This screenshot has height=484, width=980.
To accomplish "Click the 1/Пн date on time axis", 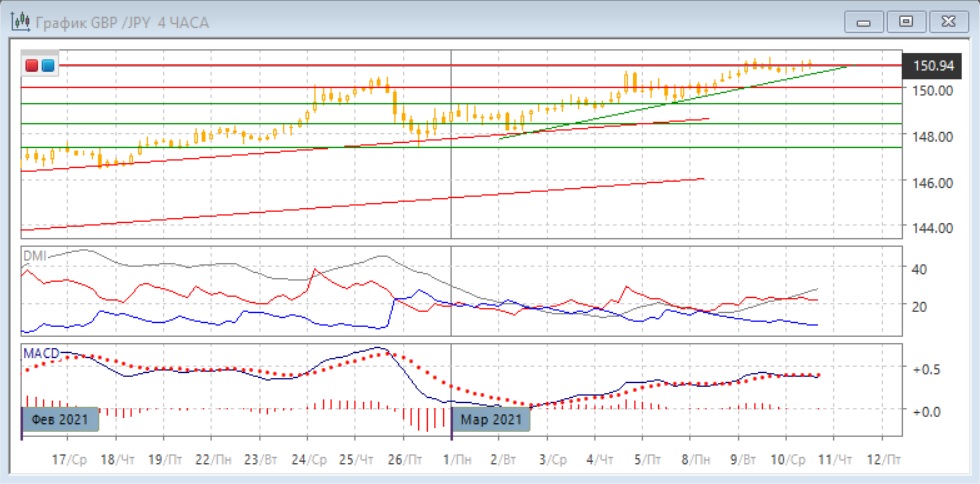I will point(457,460).
